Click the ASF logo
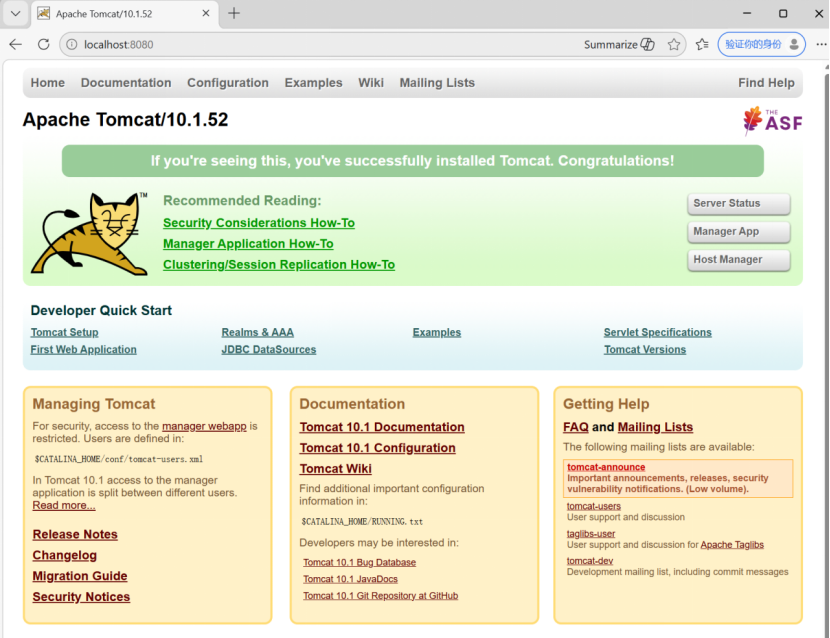830x638 pixels. pyautogui.click(x=772, y=121)
